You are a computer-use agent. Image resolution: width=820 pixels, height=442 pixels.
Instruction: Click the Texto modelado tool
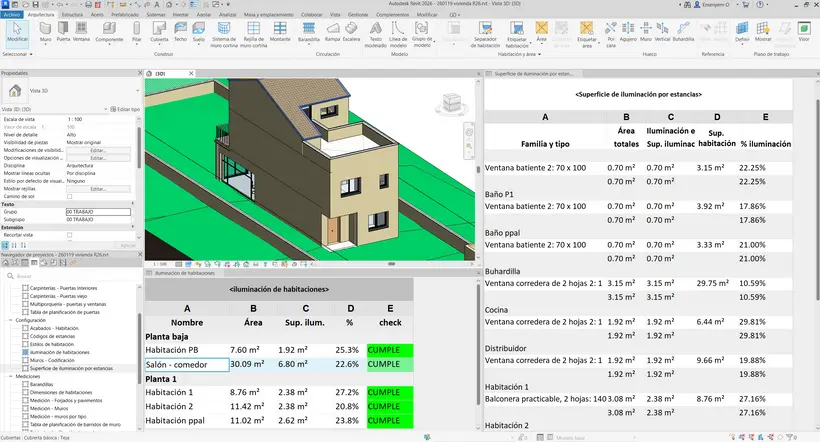pyautogui.click(x=375, y=35)
